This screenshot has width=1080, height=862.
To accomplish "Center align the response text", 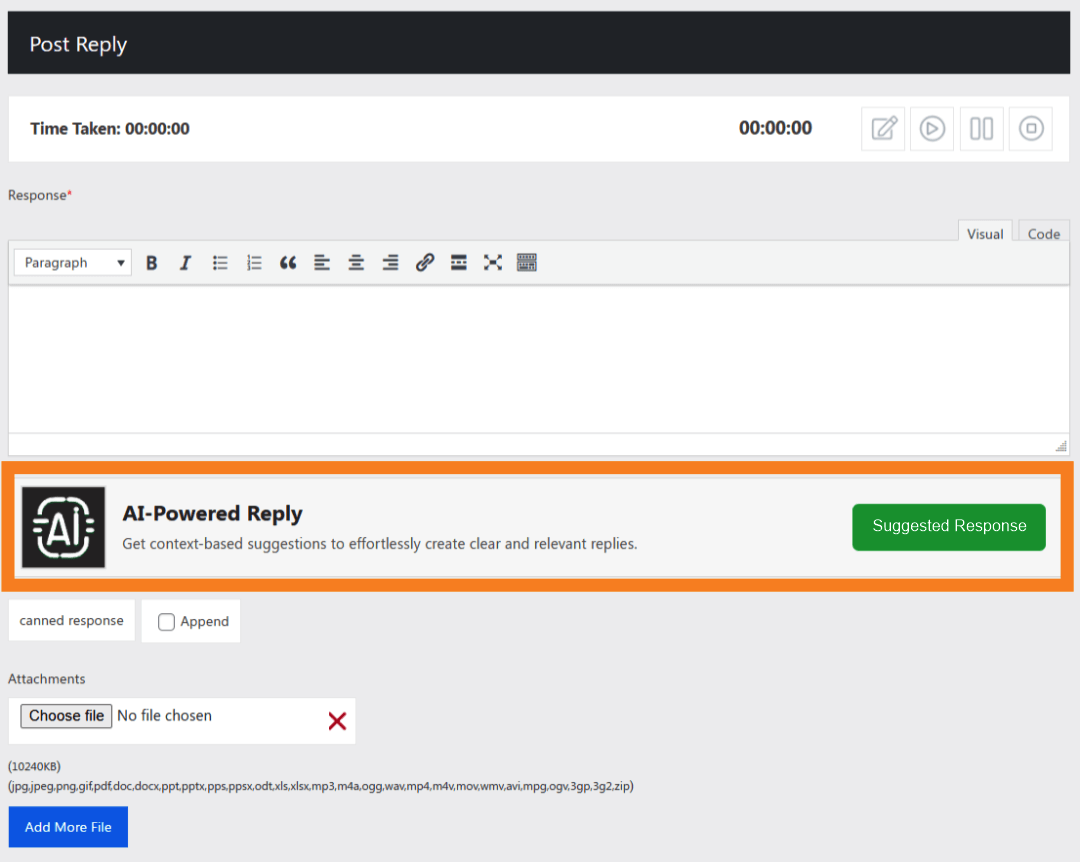I will point(356,263).
